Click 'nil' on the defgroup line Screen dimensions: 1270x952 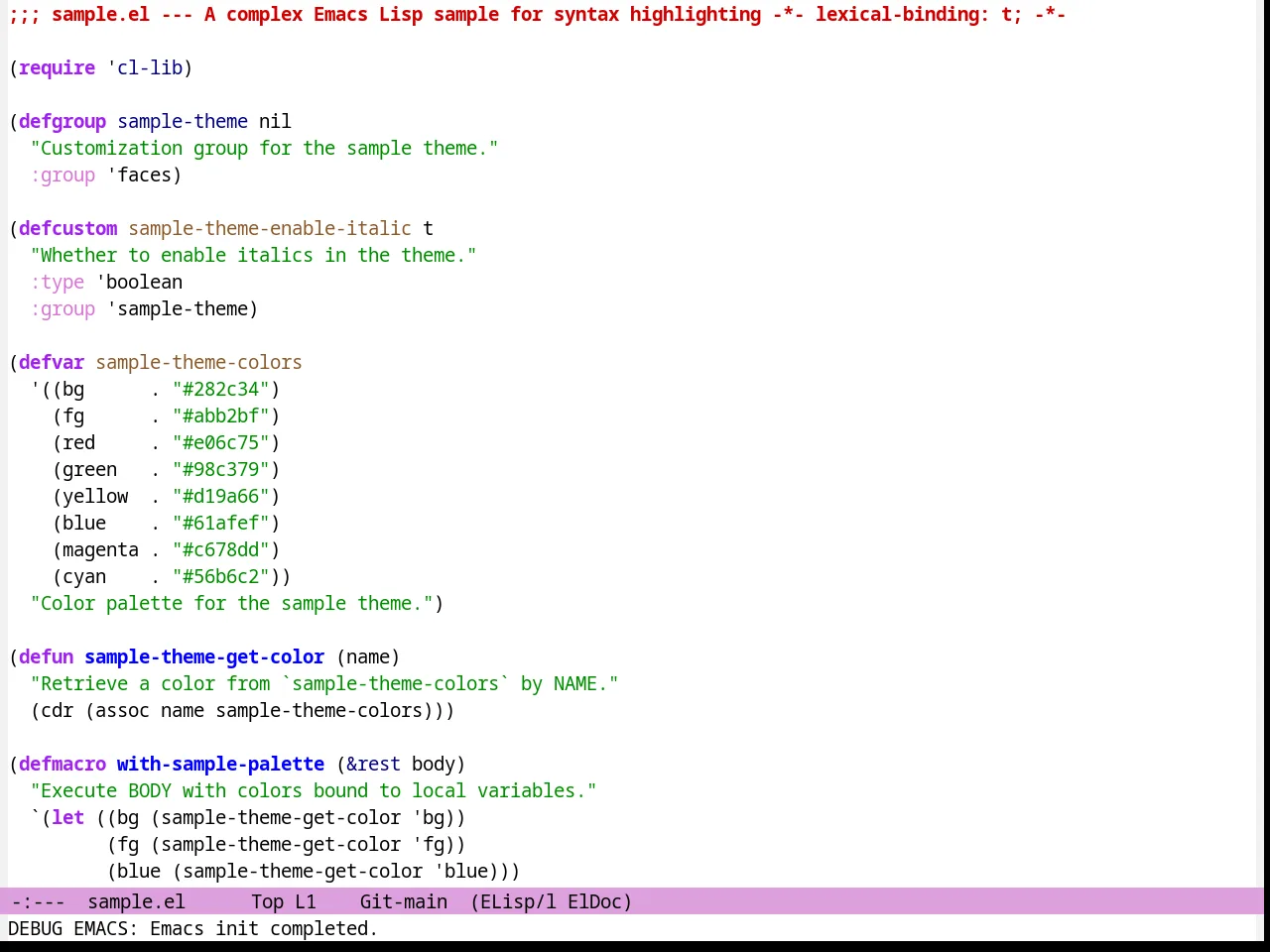tap(275, 121)
